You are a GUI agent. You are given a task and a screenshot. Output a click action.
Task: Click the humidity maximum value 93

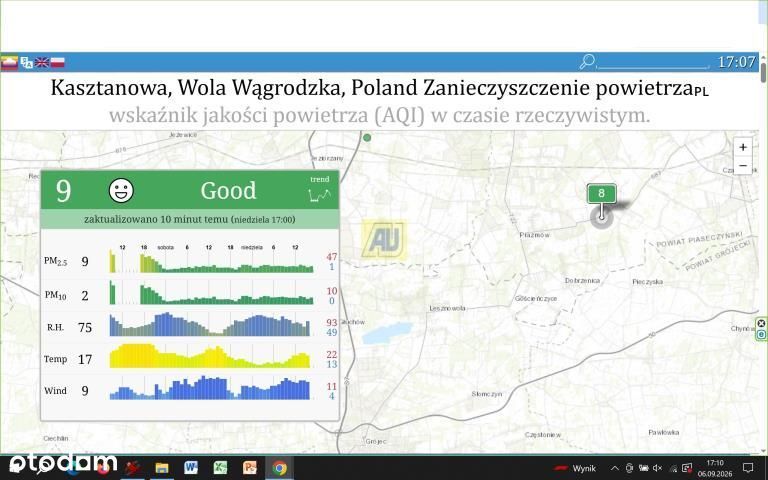click(332, 322)
